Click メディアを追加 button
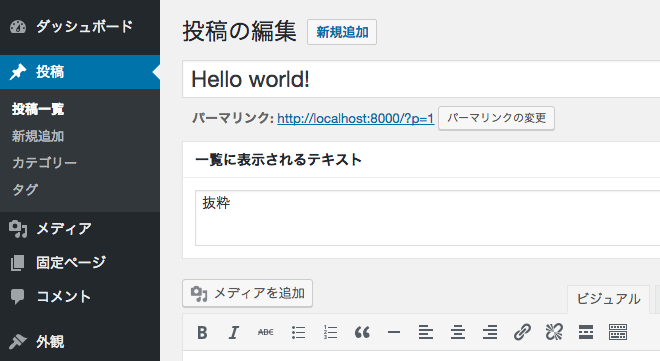Viewport: 660px width, 361px height. coord(248,293)
